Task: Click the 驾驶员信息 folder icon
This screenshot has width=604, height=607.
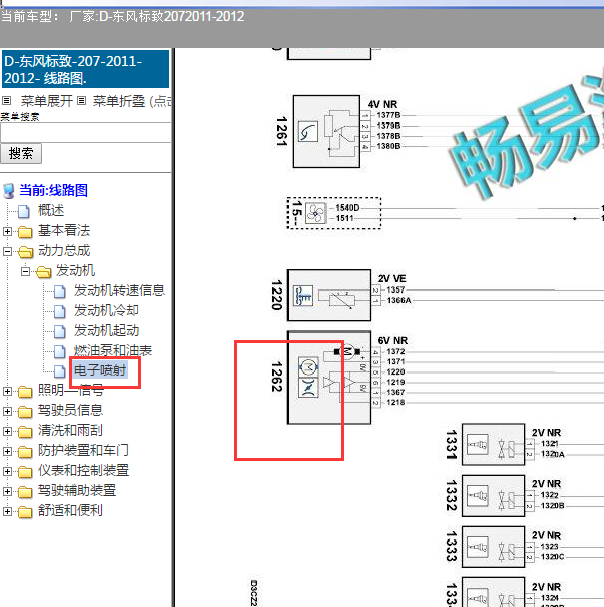Action: pyautogui.click(x=25, y=412)
